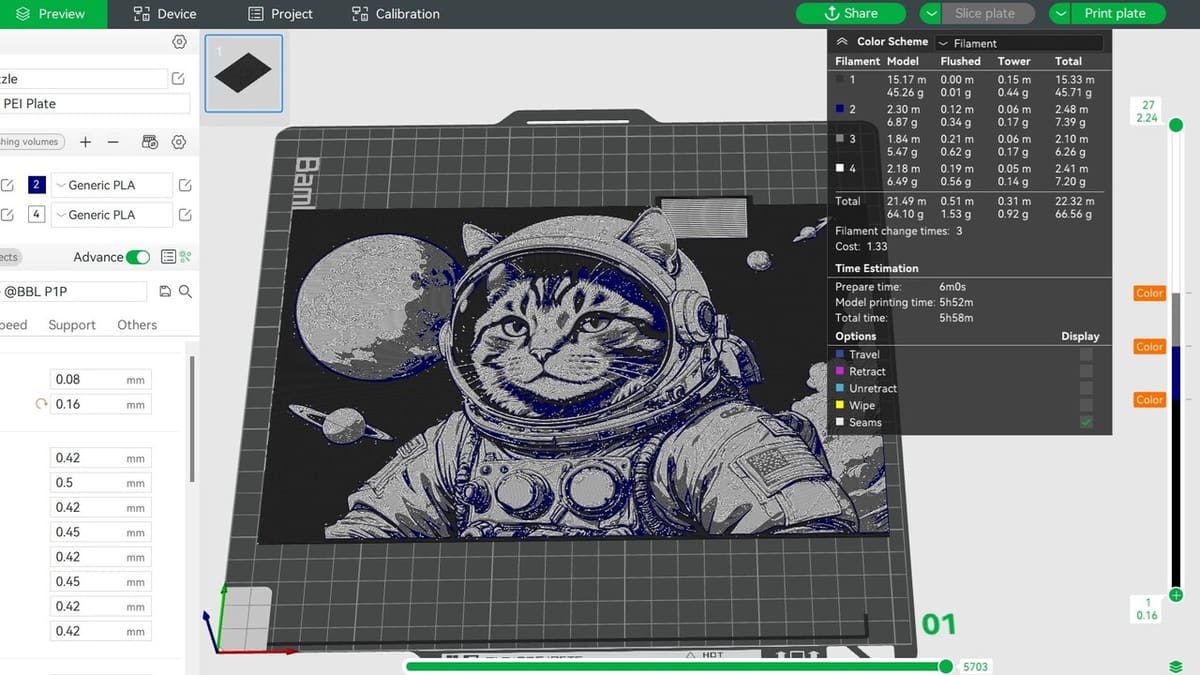The image size is (1200, 675).
Task: Reset the 0.16 layer height value
Action: [x=41, y=404]
